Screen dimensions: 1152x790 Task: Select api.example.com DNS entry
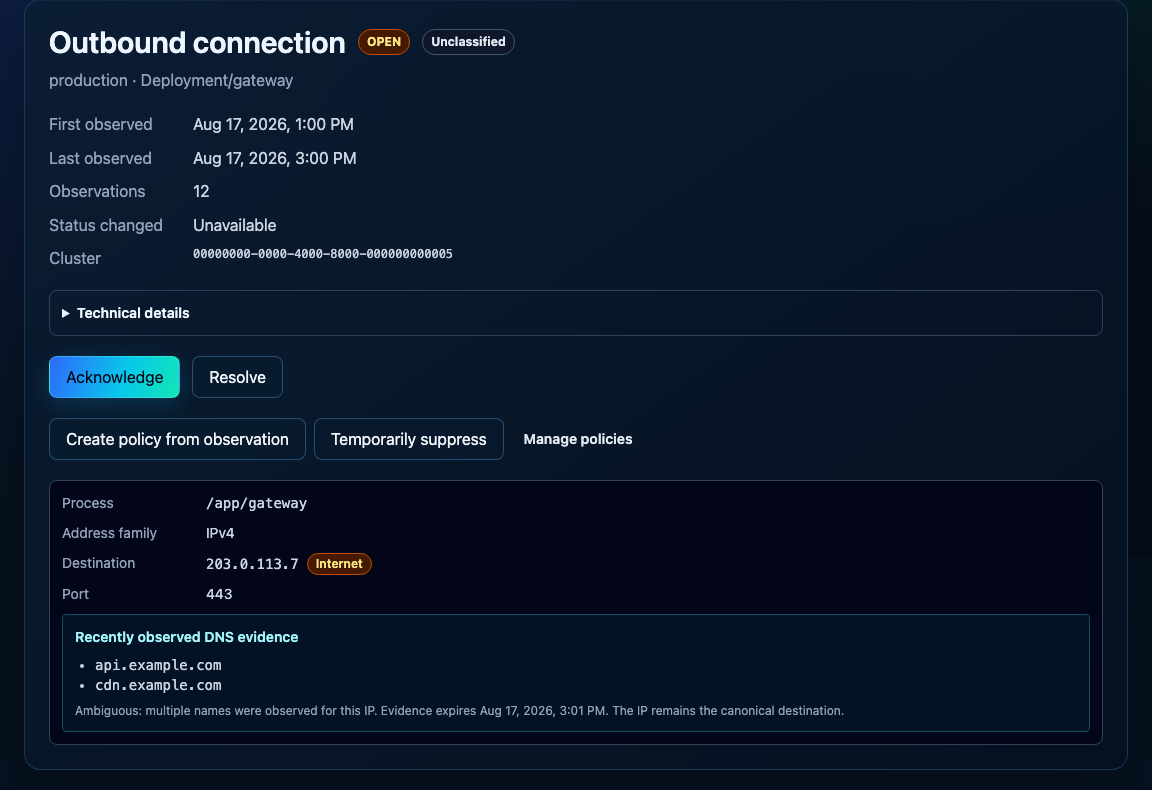[x=158, y=665]
